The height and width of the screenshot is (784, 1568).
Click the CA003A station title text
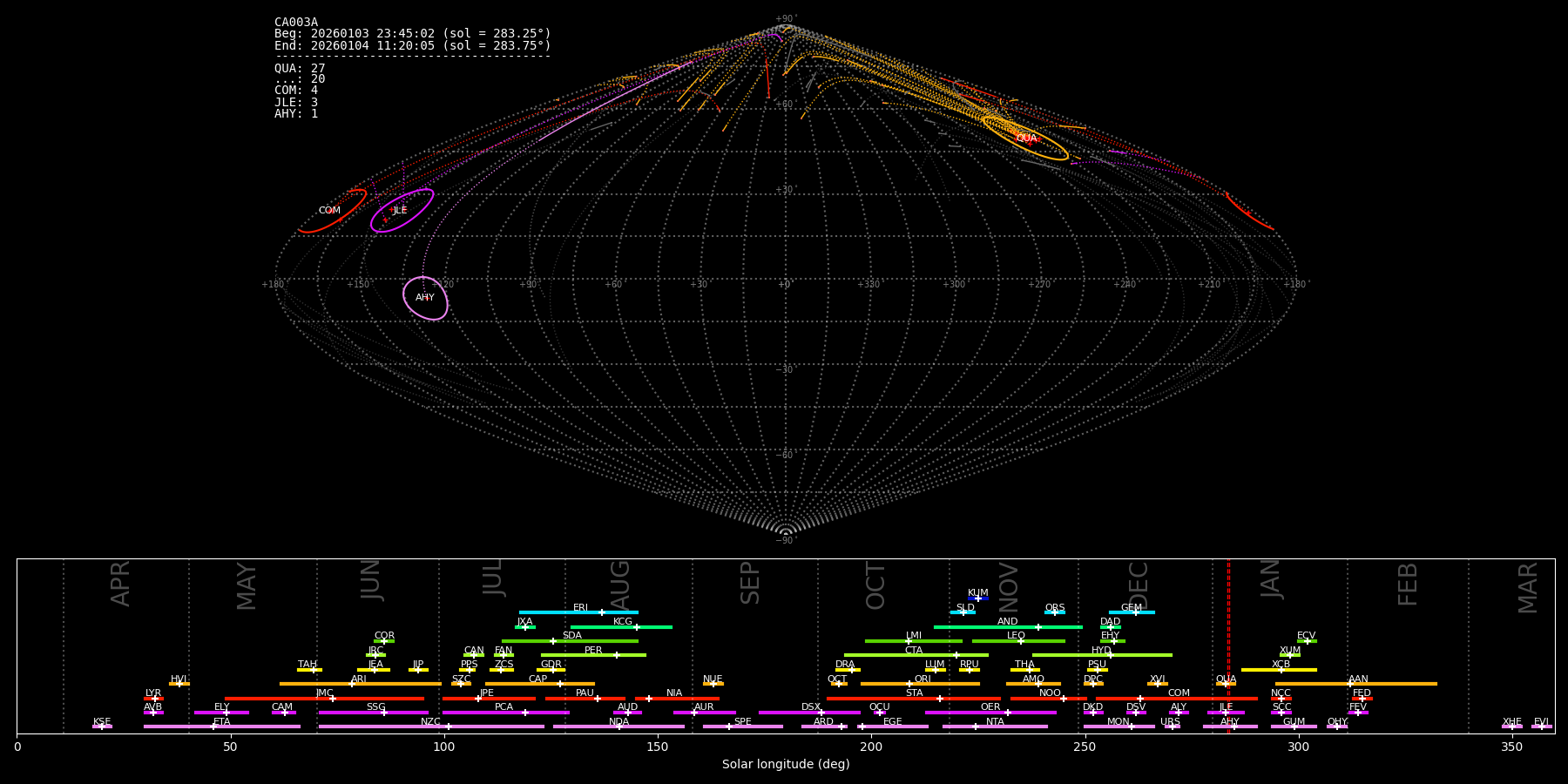click(296, 23)
